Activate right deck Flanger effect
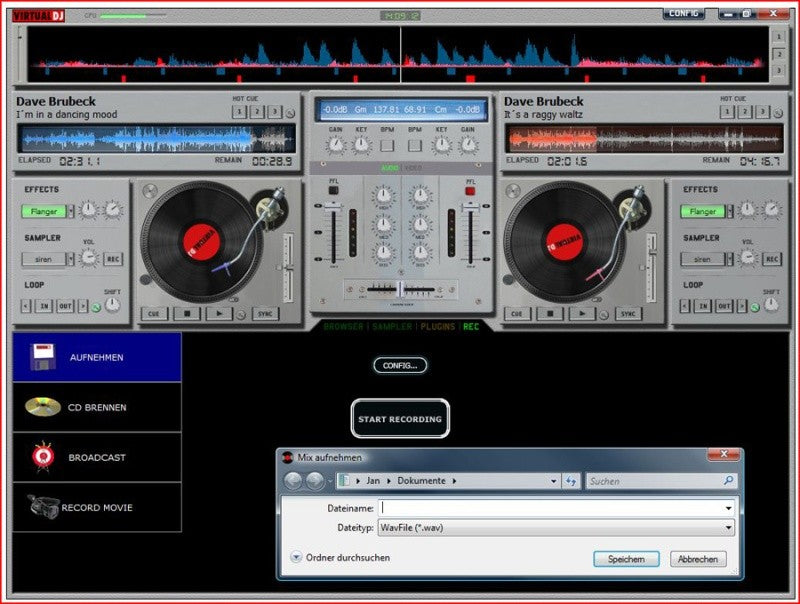This screenshot has height=604, width=800. tap(703, 211)
